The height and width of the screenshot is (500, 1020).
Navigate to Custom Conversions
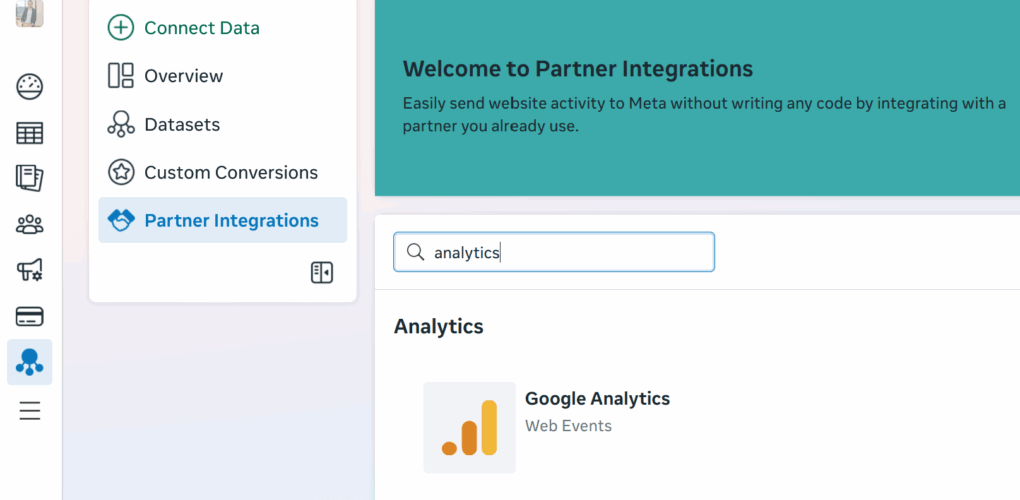(230, 172)
